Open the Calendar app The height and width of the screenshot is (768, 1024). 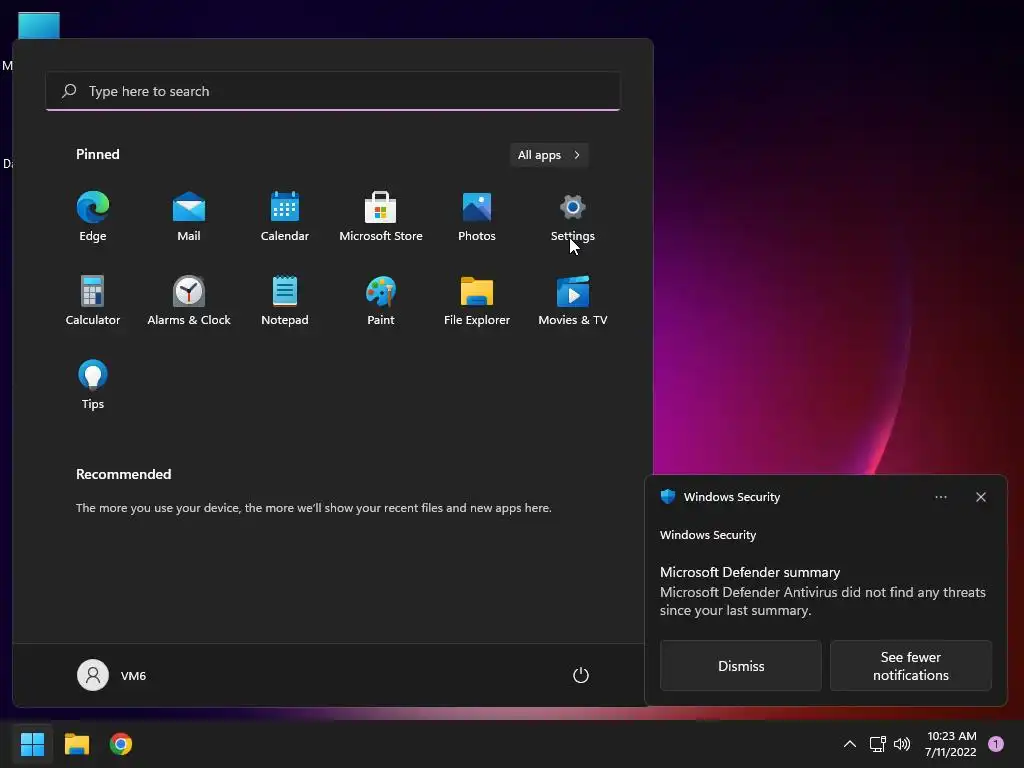pyautogui.click(x=285, y=217)
